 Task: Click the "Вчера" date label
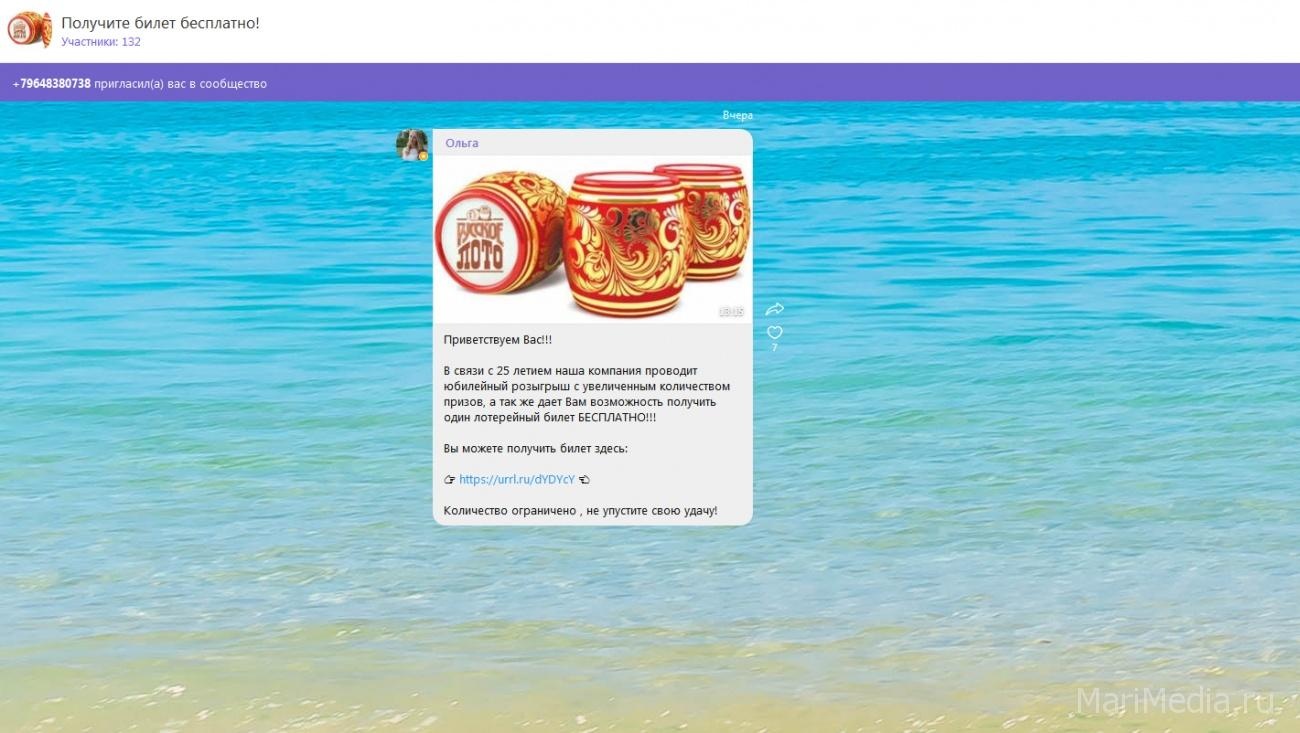pos(738,116)
